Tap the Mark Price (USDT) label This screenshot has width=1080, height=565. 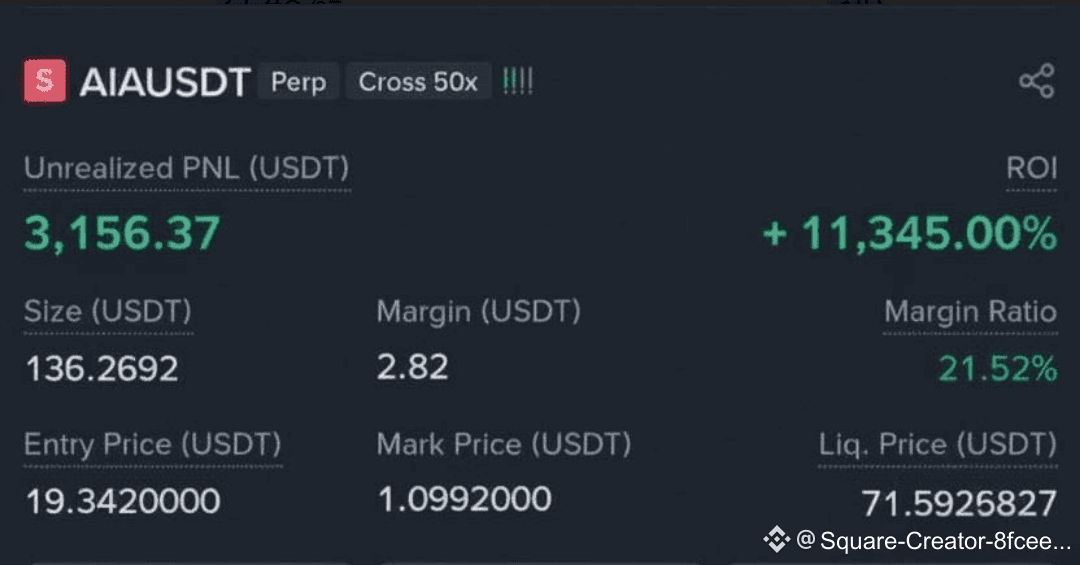(x=503, y=444)
